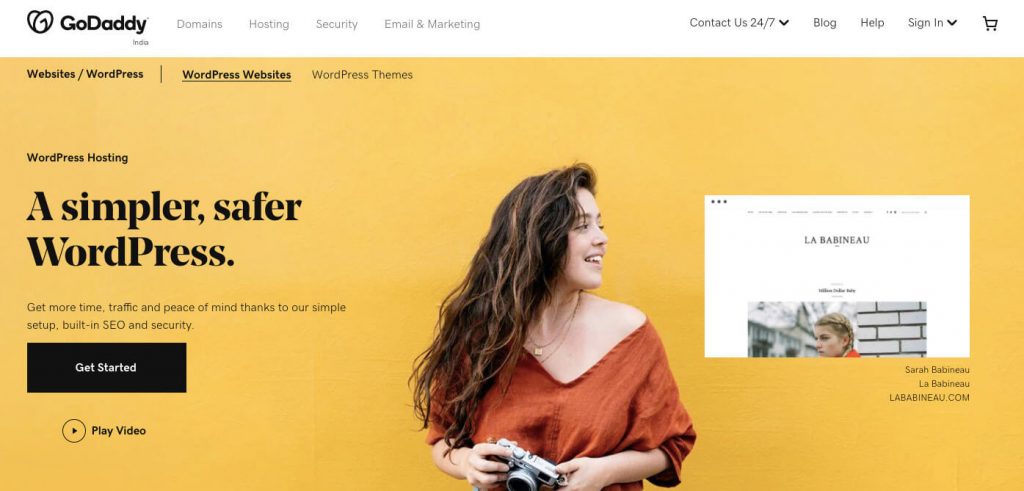Open the Hosting menu
Screen dimensions: 1024x491
pyautogui.click(x=269, y=24)
